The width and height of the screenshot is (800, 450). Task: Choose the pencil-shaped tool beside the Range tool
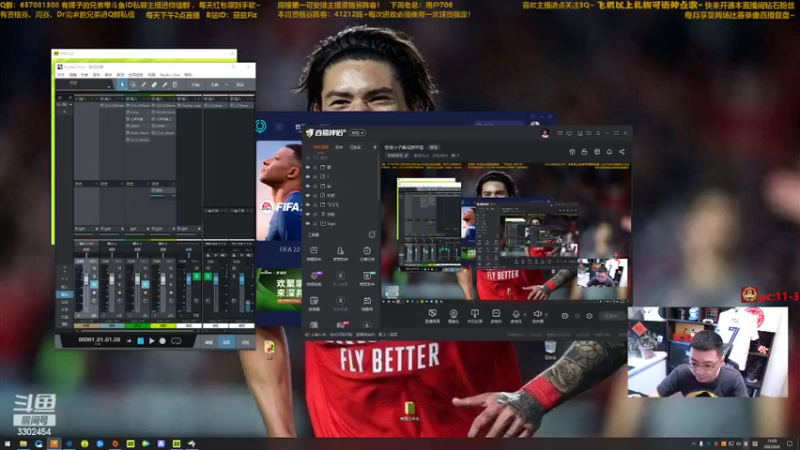click(144, 85)
